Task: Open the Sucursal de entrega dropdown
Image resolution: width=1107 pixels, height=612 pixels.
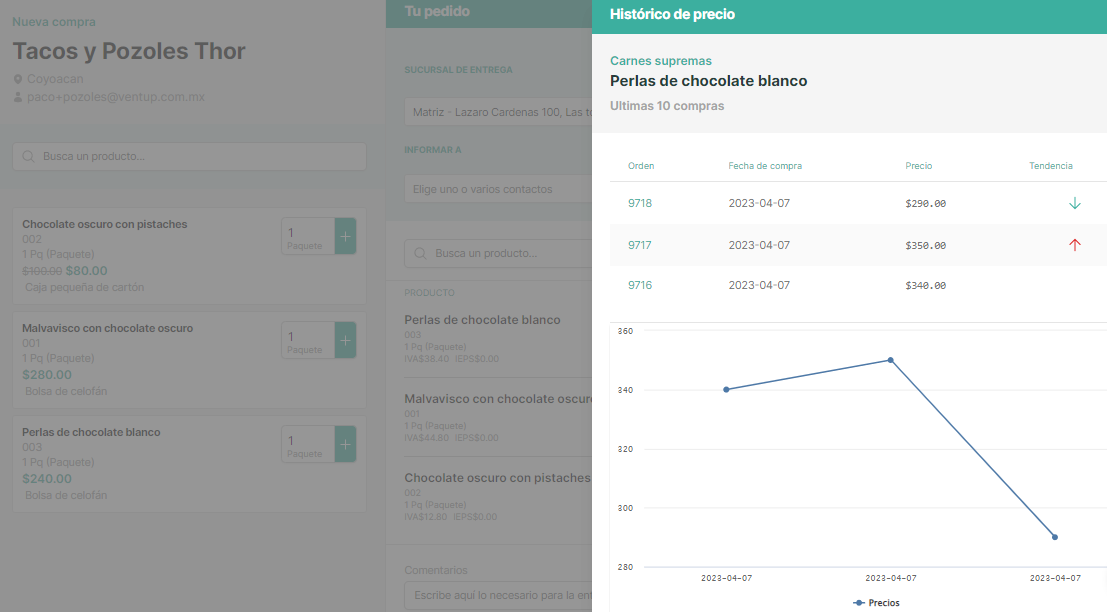Action: click(497, 113)
